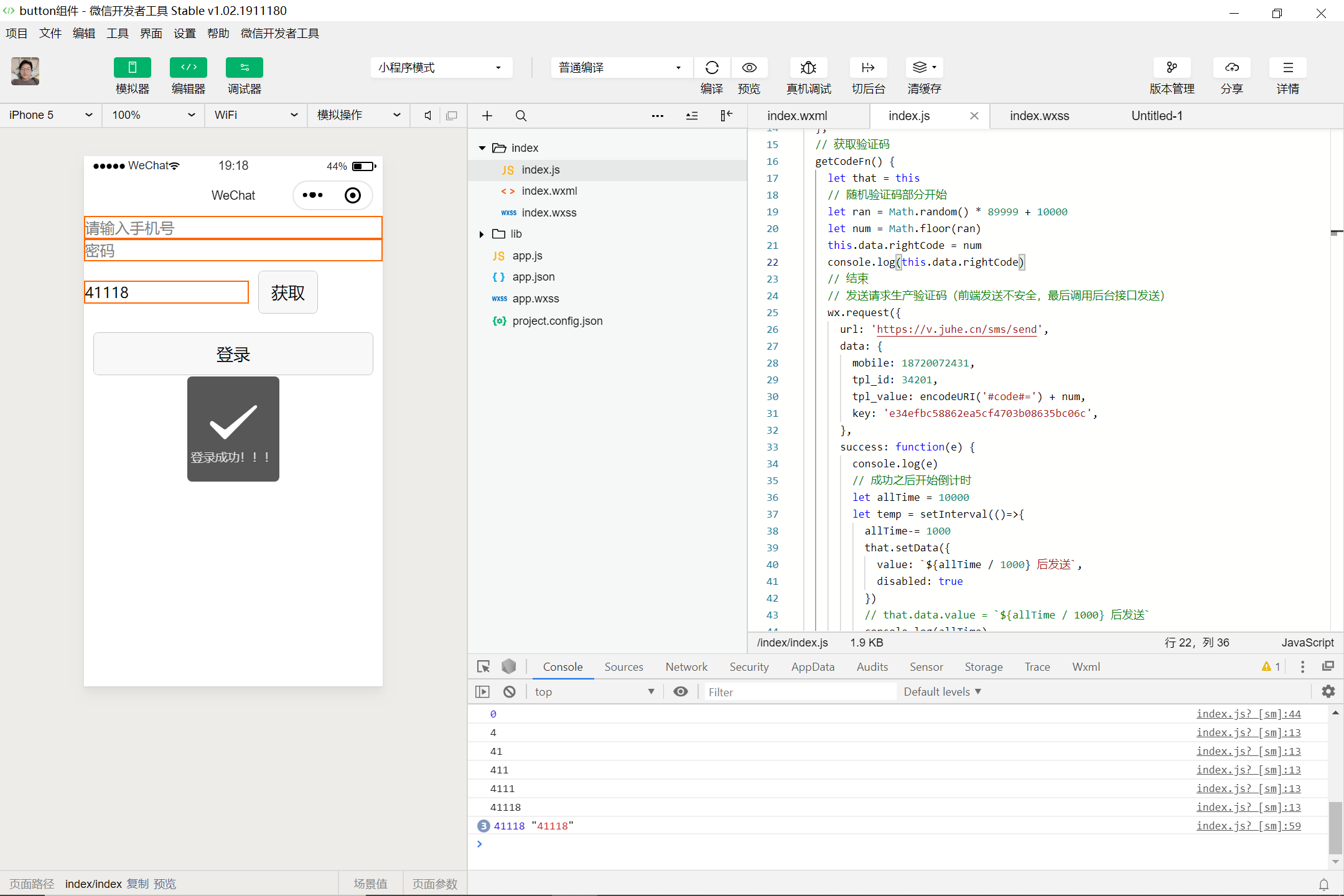
Task: Collapse the index folder
Action: [482, 148]
